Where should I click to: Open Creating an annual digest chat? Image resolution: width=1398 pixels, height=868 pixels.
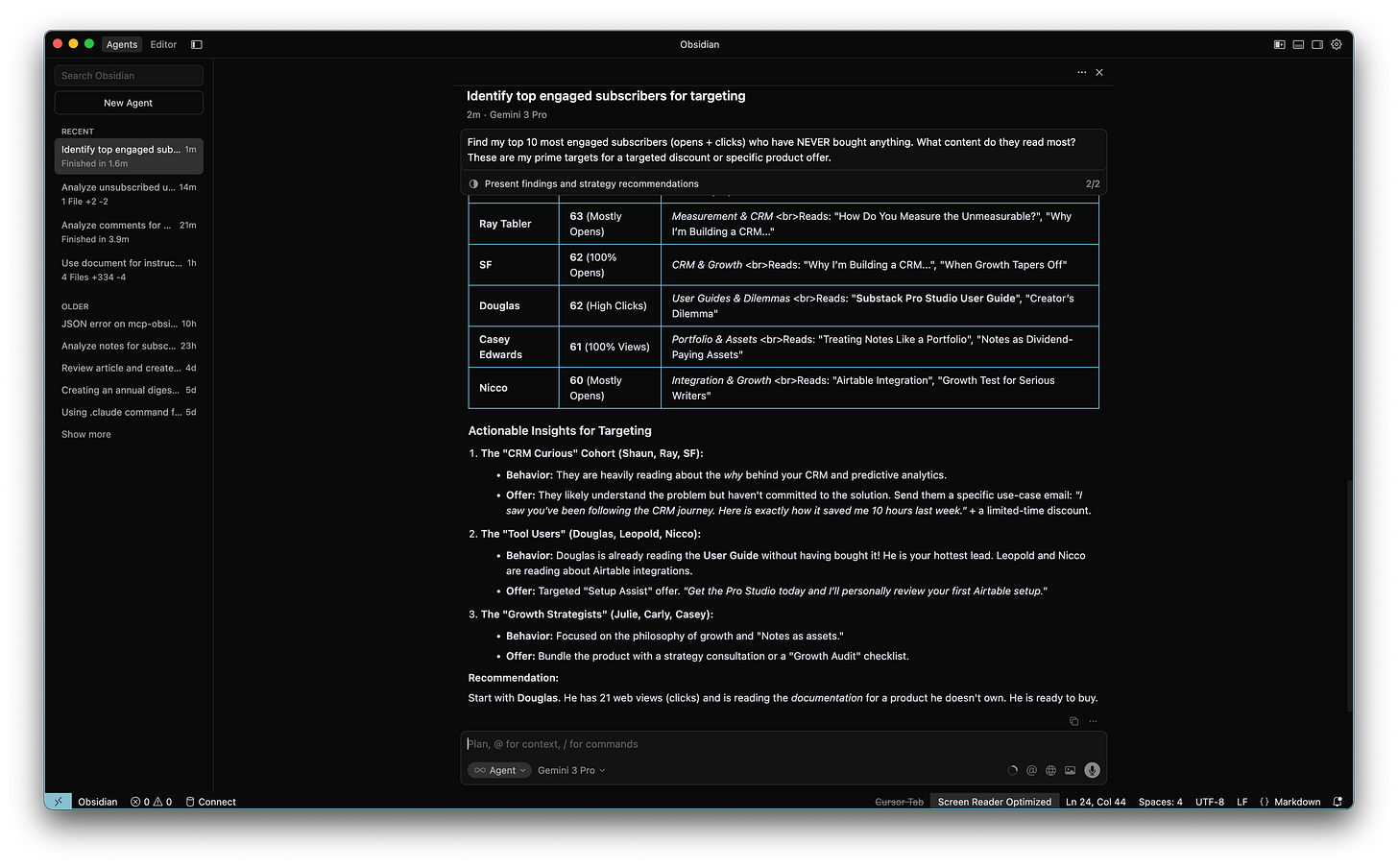click(129, 390)
